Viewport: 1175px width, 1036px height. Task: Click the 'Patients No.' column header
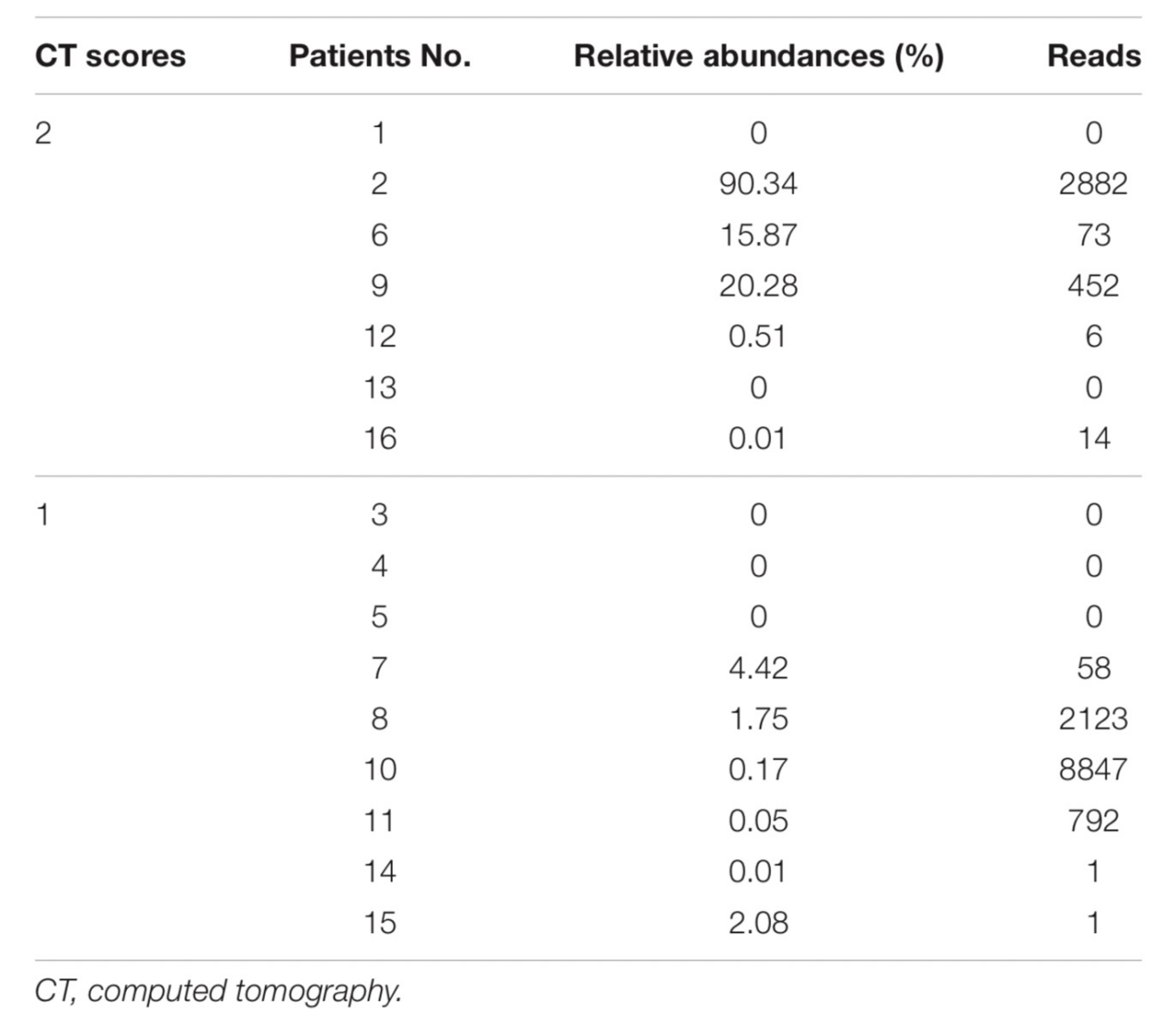[x=379, y=57]
